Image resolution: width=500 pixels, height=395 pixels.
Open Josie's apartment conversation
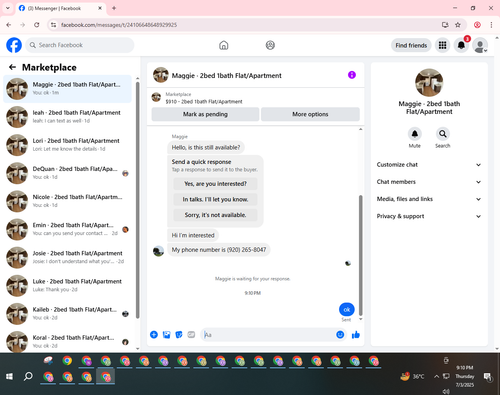pyautogui.click(x=67, y=257)
